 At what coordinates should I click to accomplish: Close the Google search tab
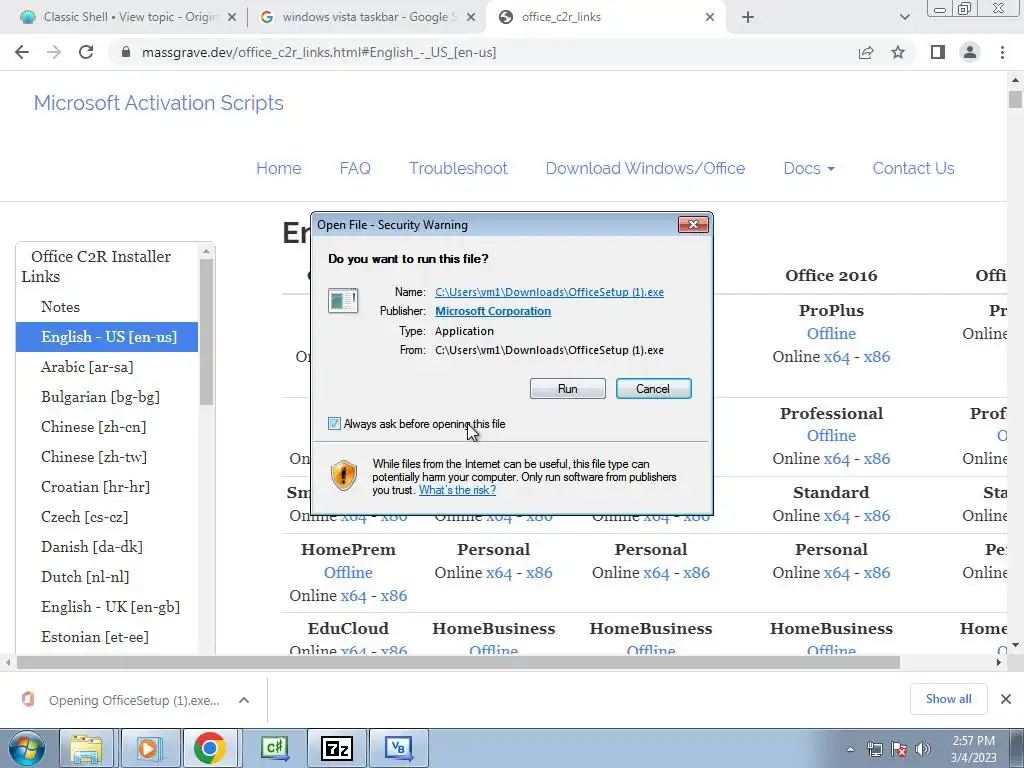[470, 18]
